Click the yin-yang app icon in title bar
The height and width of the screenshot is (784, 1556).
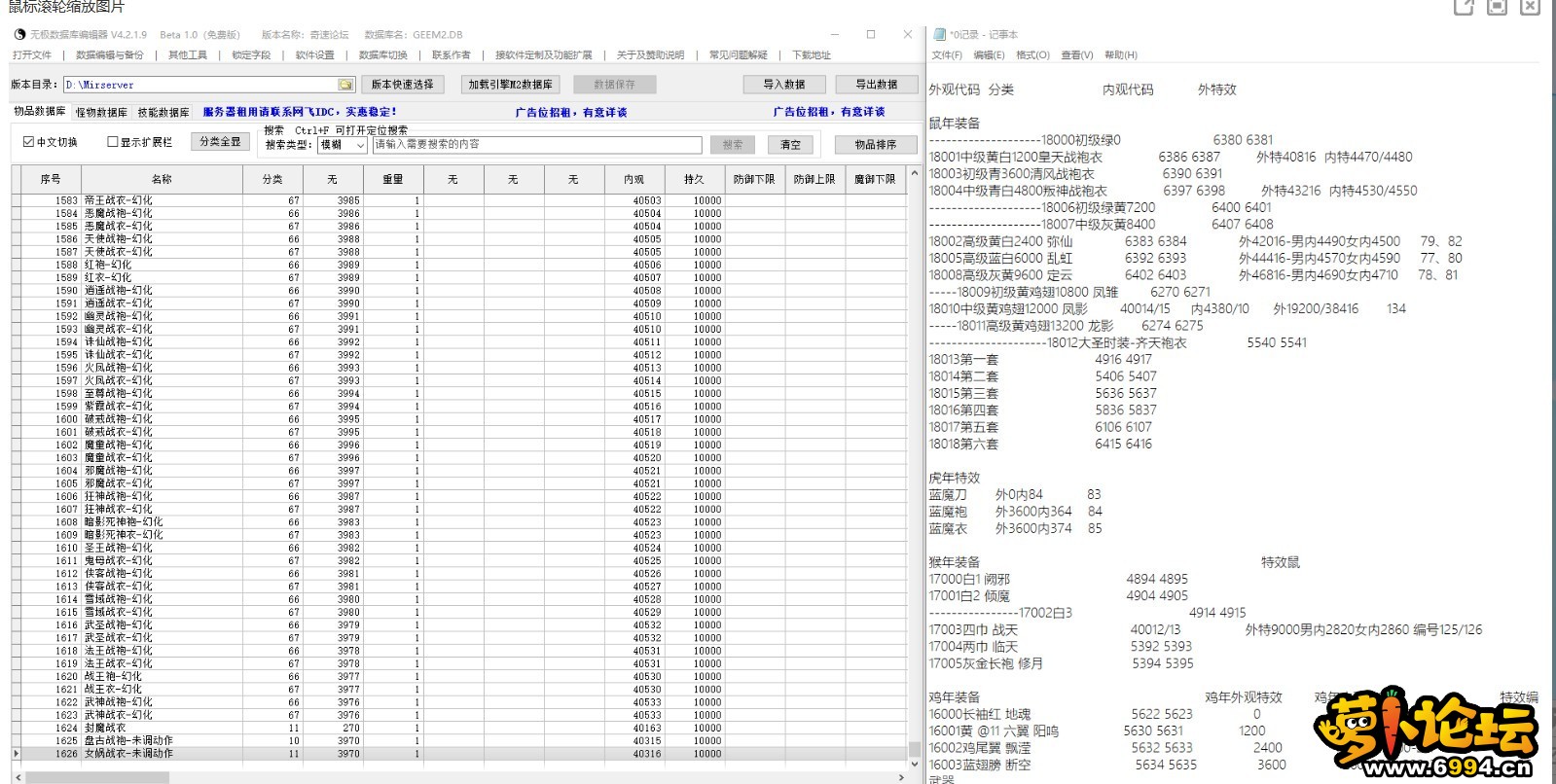[19, 34]
